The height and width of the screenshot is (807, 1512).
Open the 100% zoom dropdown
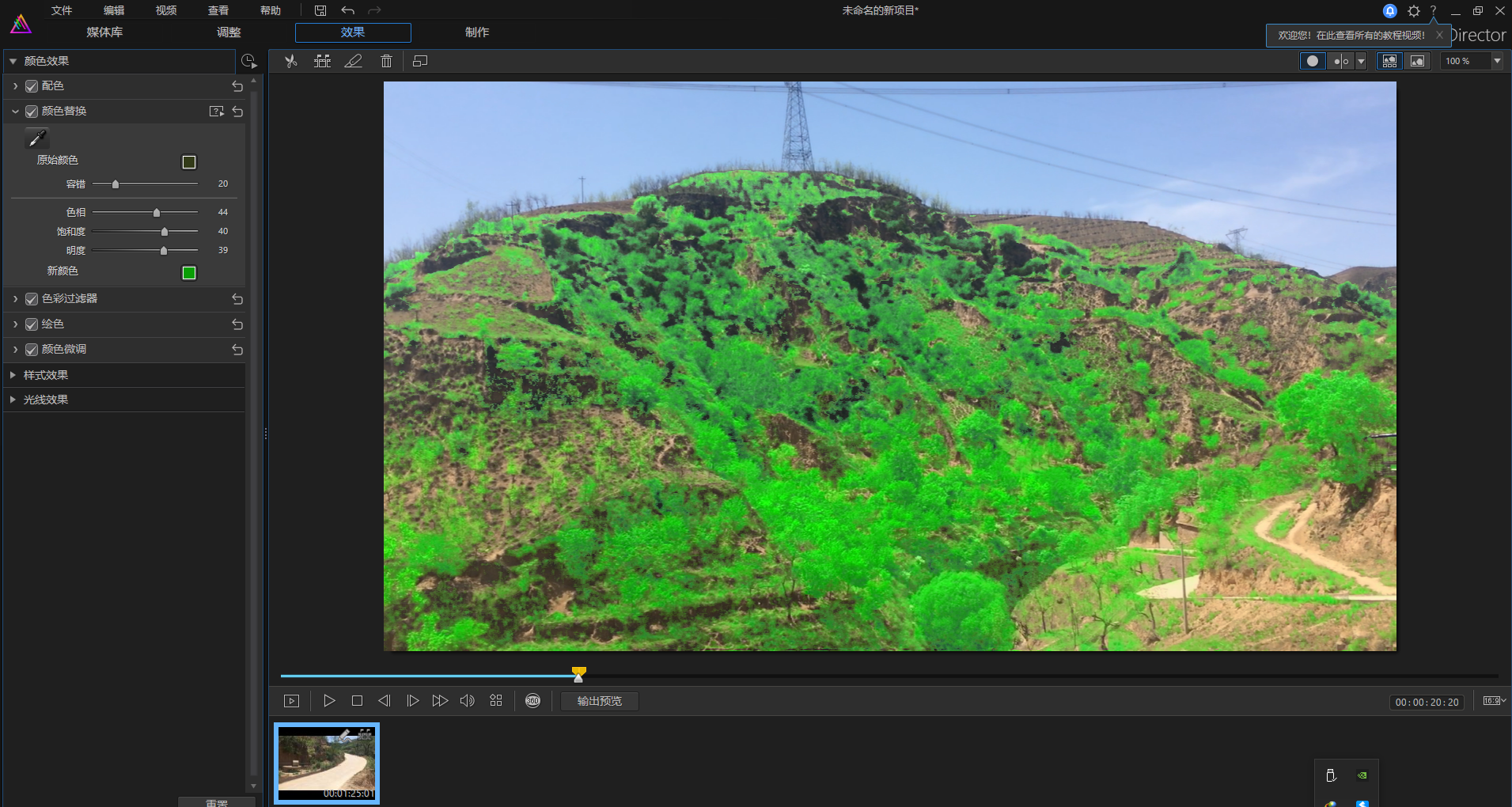(1496, 61)
